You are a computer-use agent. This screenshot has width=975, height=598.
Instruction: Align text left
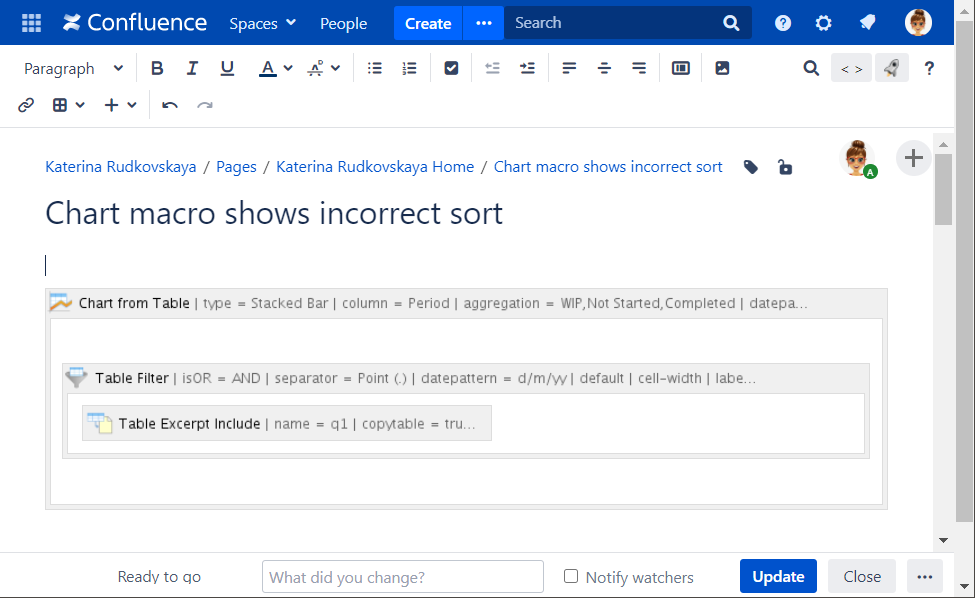(569, 68)
